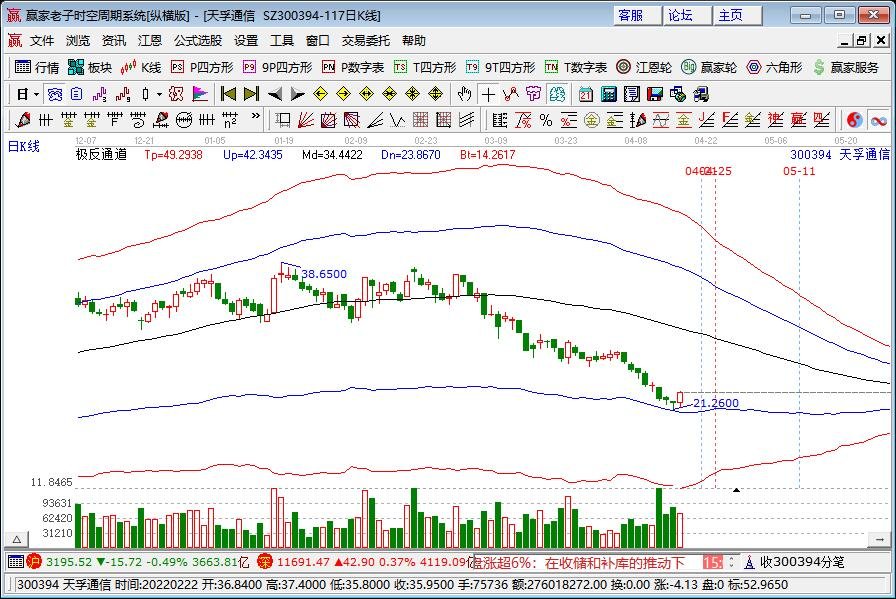
Task: Click the 客服 customer service button
Action: 638,15
